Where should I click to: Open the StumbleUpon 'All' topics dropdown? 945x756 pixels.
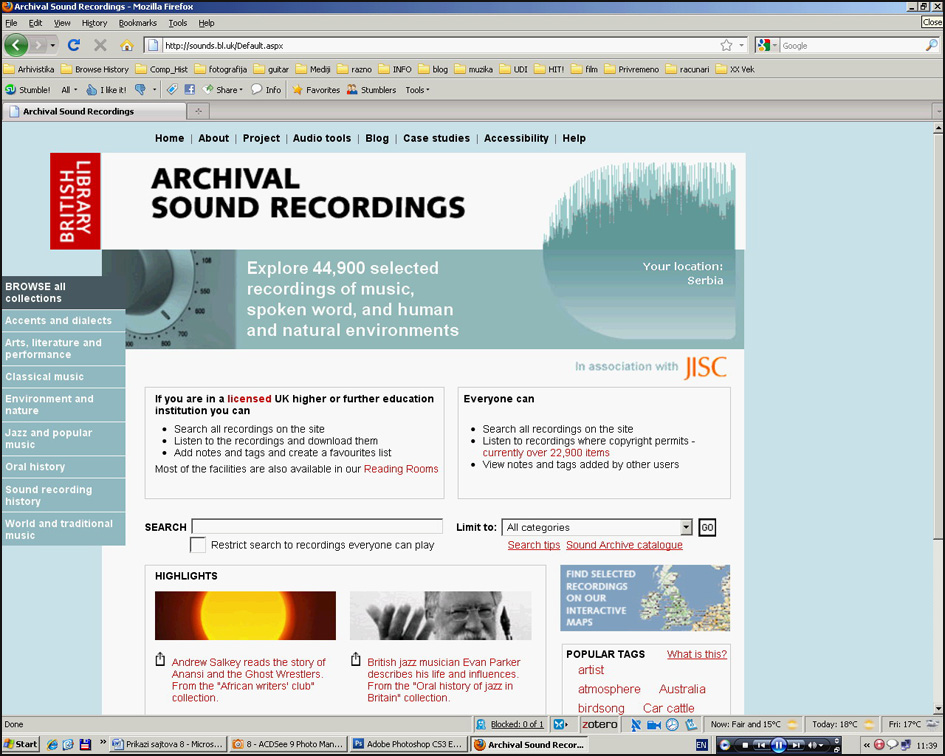click(69, 90)
